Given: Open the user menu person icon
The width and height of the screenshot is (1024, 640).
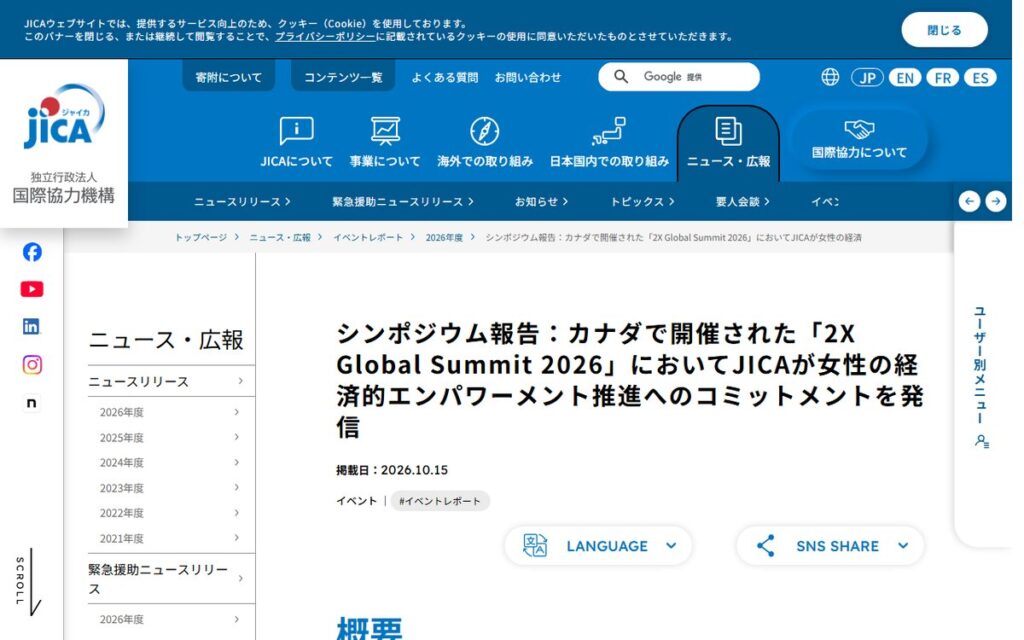Looking at the screenshot, I should click(982, 441).
